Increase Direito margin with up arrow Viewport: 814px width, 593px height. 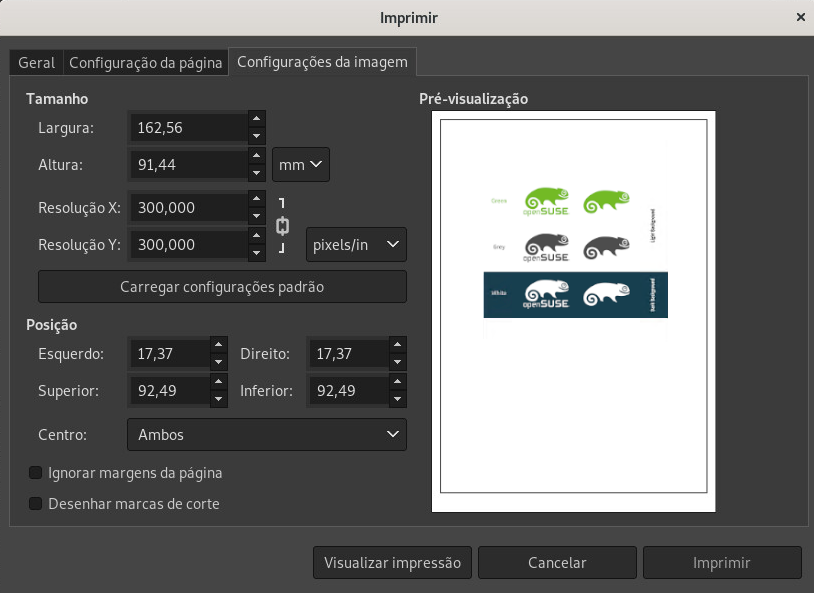[398, 345]
